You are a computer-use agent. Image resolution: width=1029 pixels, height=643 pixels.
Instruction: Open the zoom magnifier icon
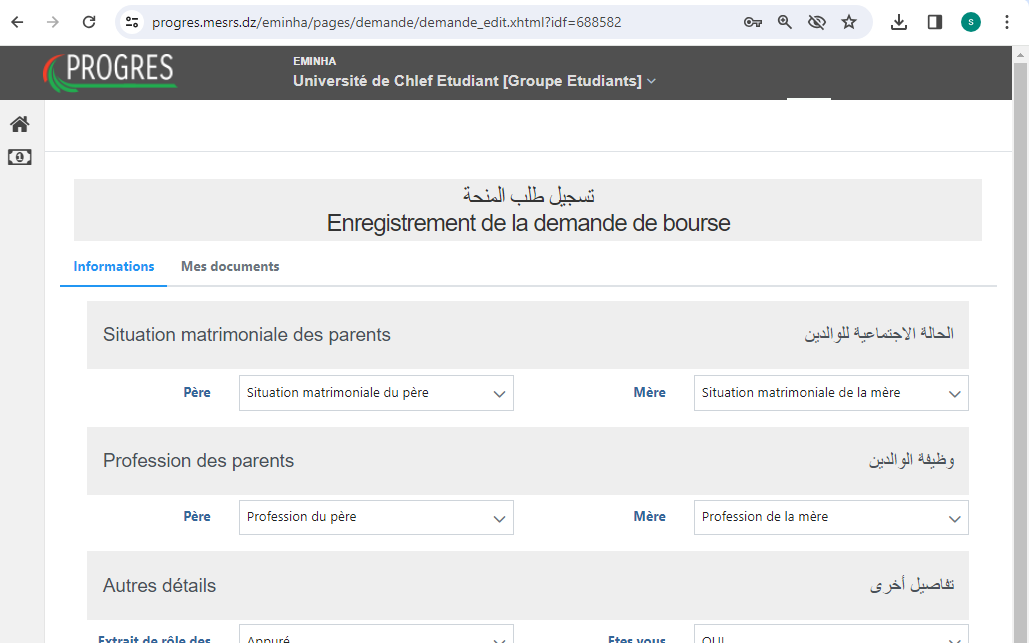point(784,22)
